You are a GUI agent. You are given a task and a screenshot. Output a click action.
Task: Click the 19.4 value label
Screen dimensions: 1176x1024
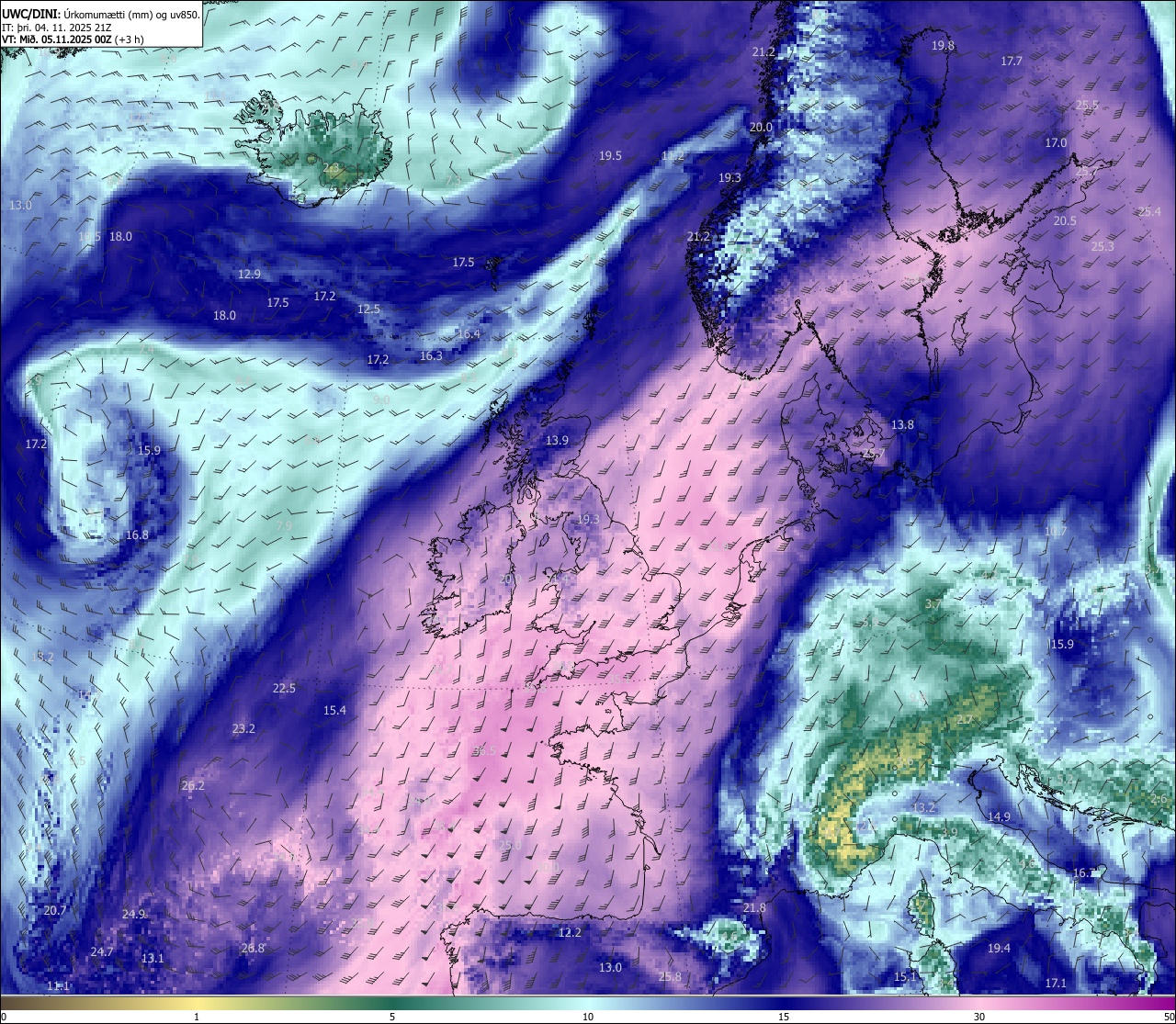[999, 948]
